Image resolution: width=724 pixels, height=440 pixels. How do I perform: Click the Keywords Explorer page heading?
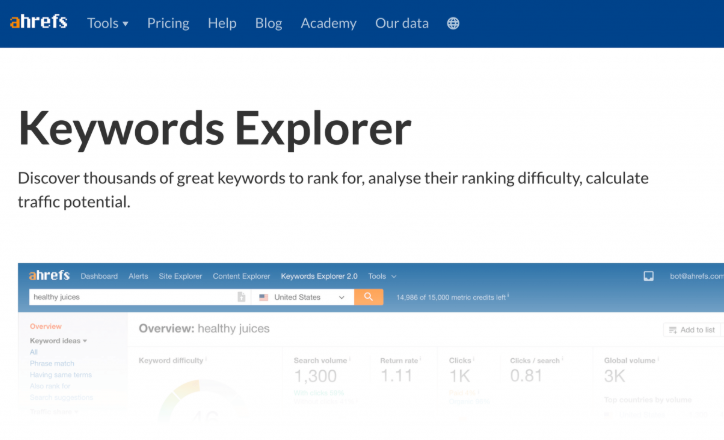pyautogui.click(x=215, y=129)
